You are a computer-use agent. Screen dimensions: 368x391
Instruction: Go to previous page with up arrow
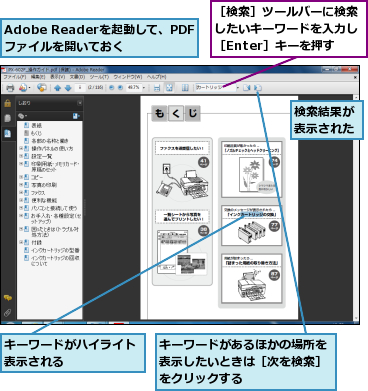58,88
